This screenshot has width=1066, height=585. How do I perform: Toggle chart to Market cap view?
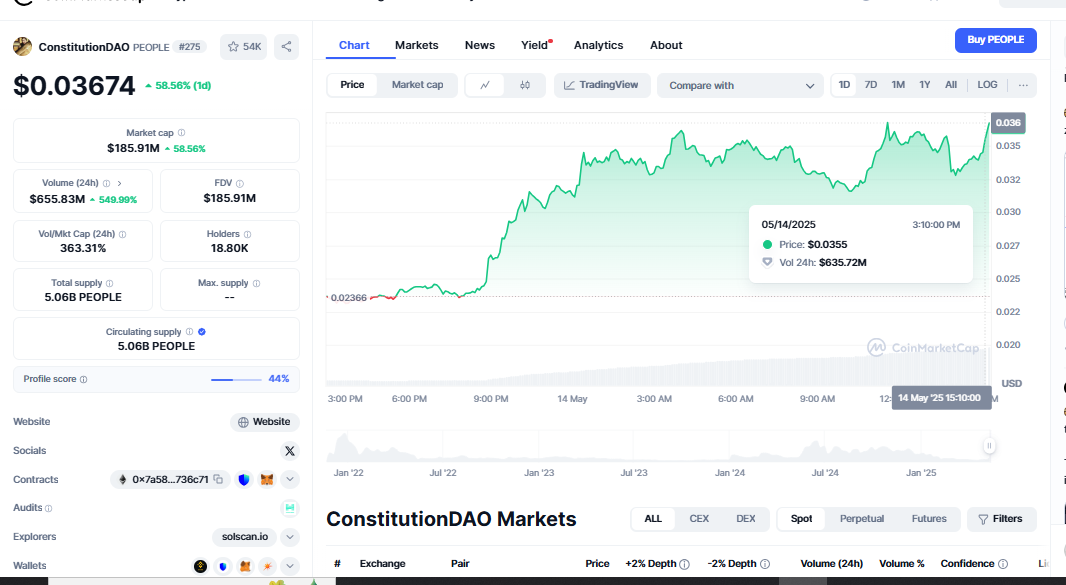click(x=417, y=85)
